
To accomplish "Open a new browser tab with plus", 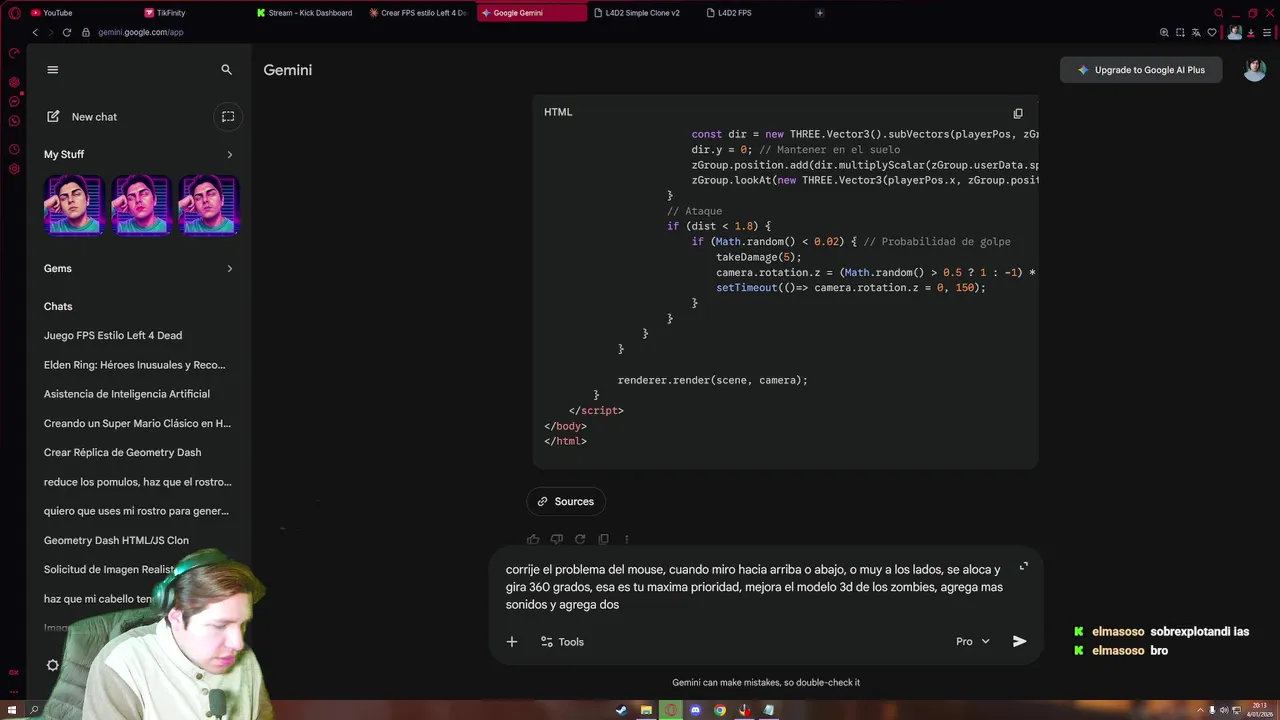I will [819, 13].
